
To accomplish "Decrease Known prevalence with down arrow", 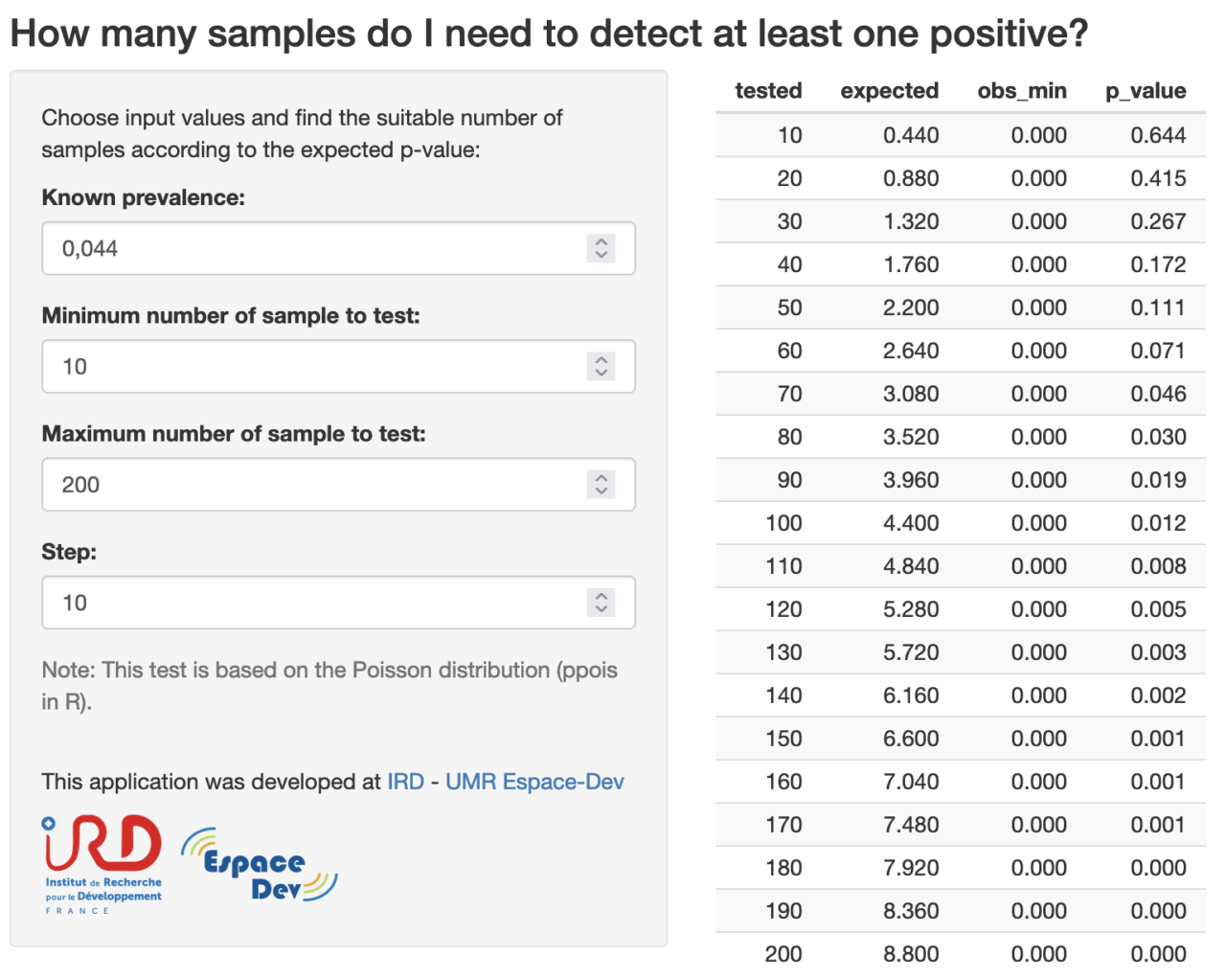I will tap(602, 255).
